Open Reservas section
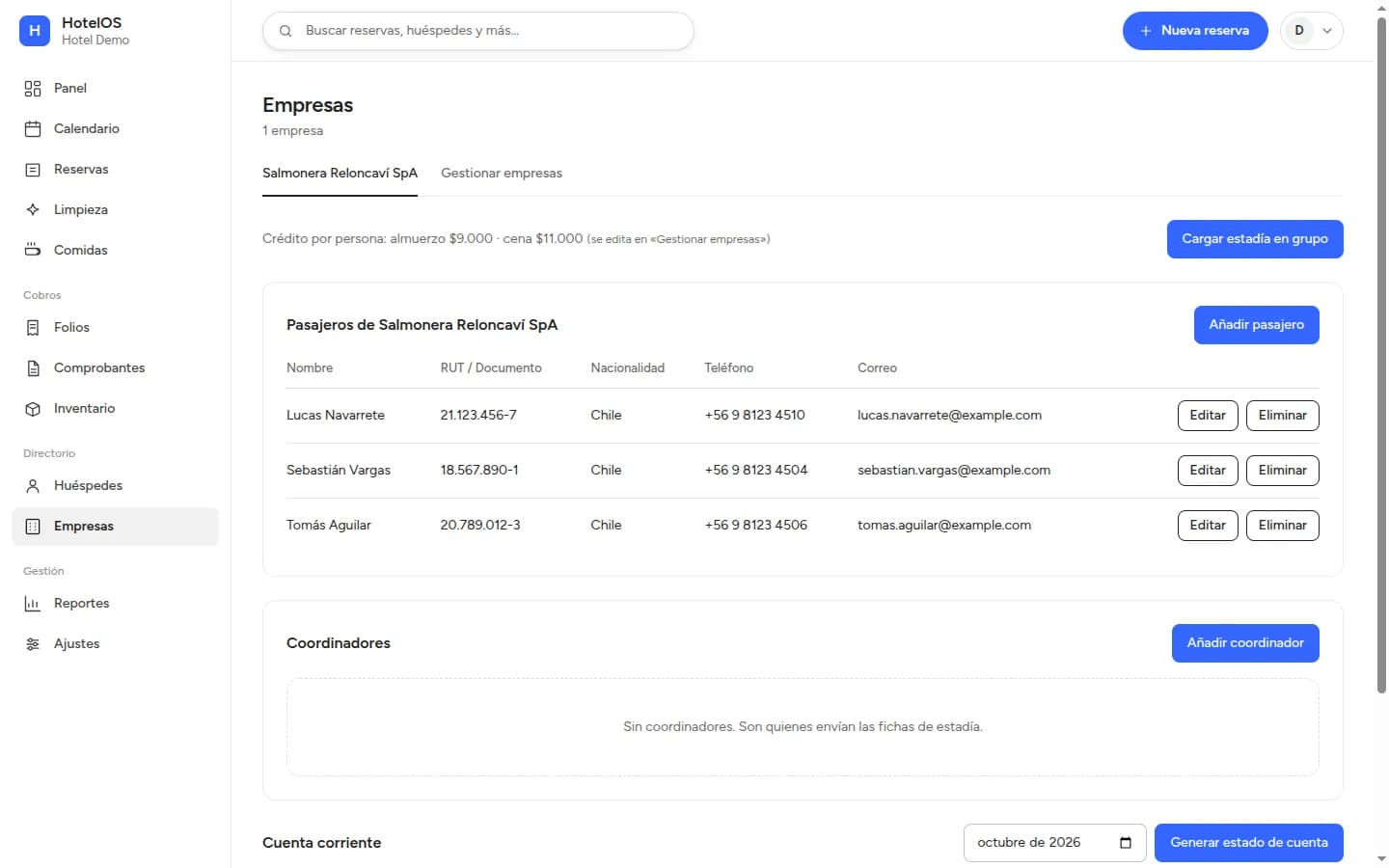Viewport: 1389px width, 868px height. (x=116, y=170)
